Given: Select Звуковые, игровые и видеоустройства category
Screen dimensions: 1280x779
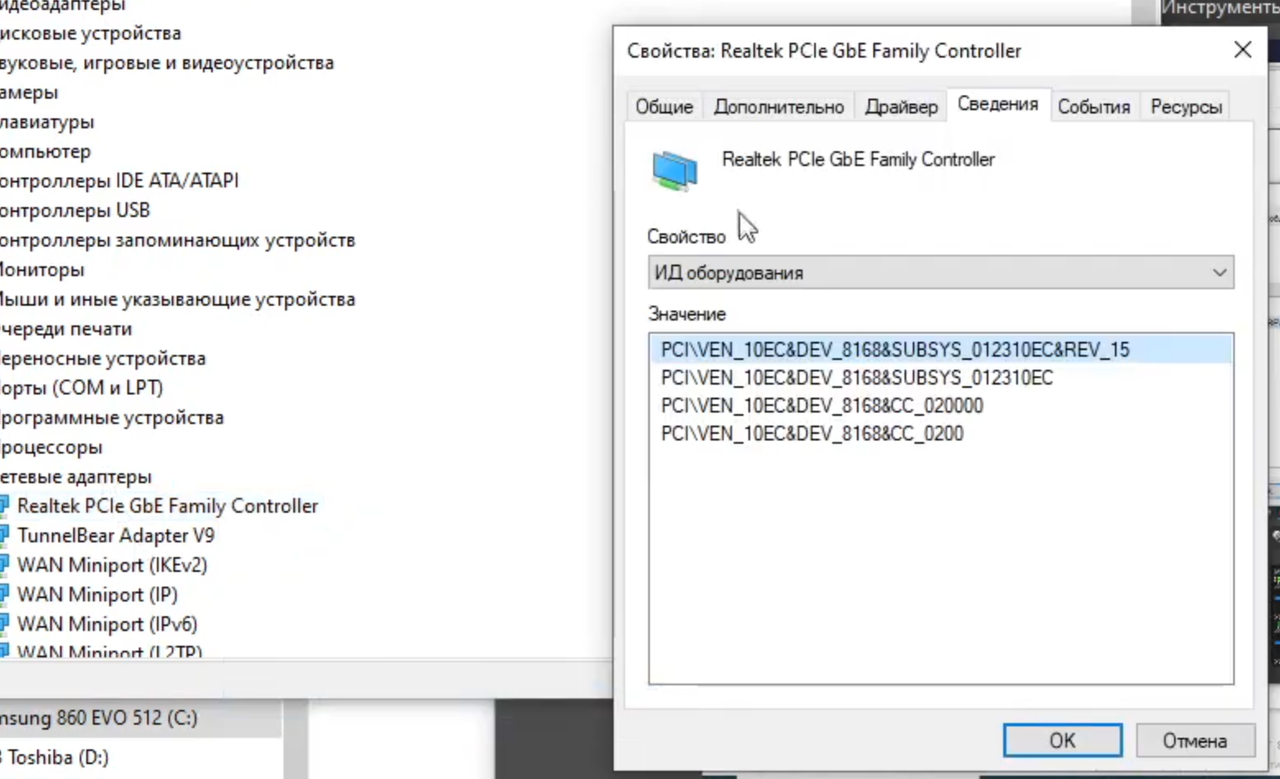Looking at the screenshot, I should coord(167,63).
